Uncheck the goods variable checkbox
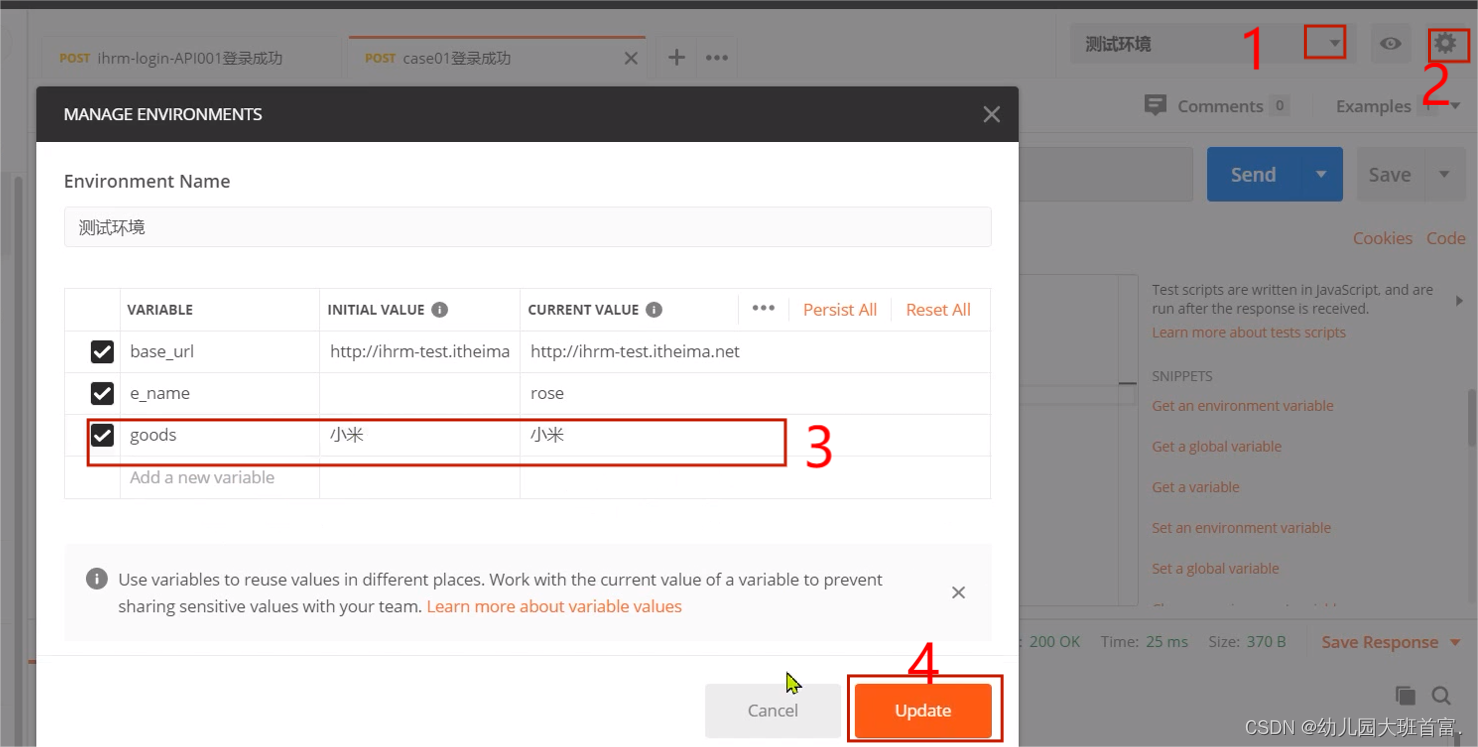Image resolution: width=1478 pixels, height=747 pixels. 102,435
